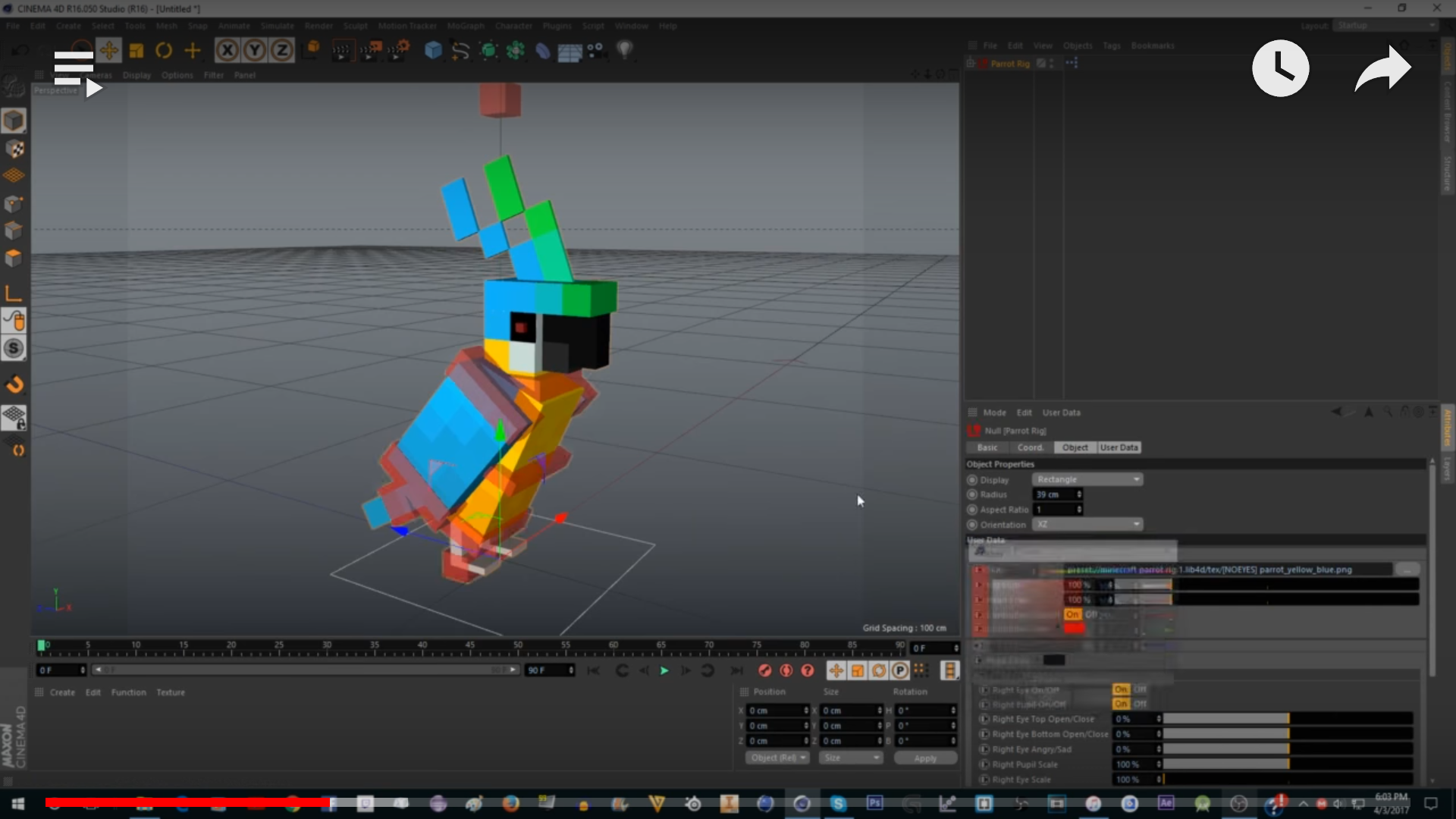Image resolution: width=1456 pixels, height=819 pixels.
Task: Select Polygons mode cube icon
Action: click(x=14, y=259)
